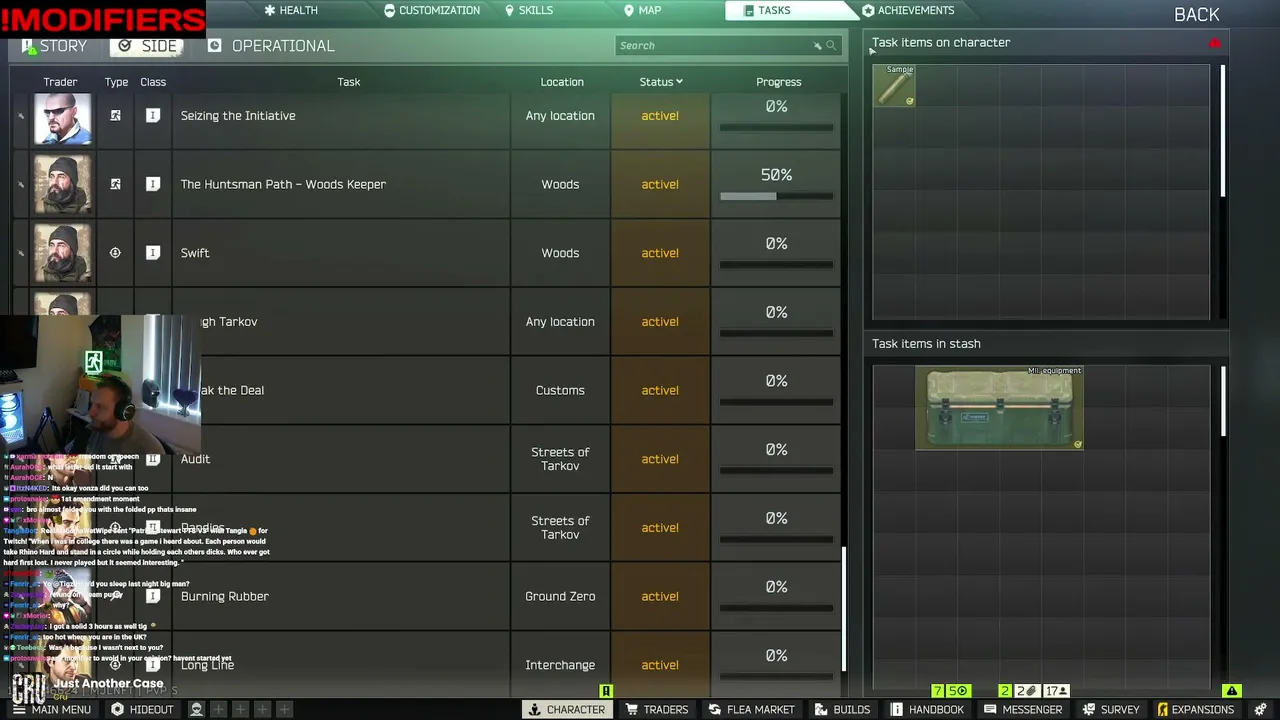Image resolution: width=1280 pixels, height=720 pixels.
Task: Open the Handbook
Action: 927,709
